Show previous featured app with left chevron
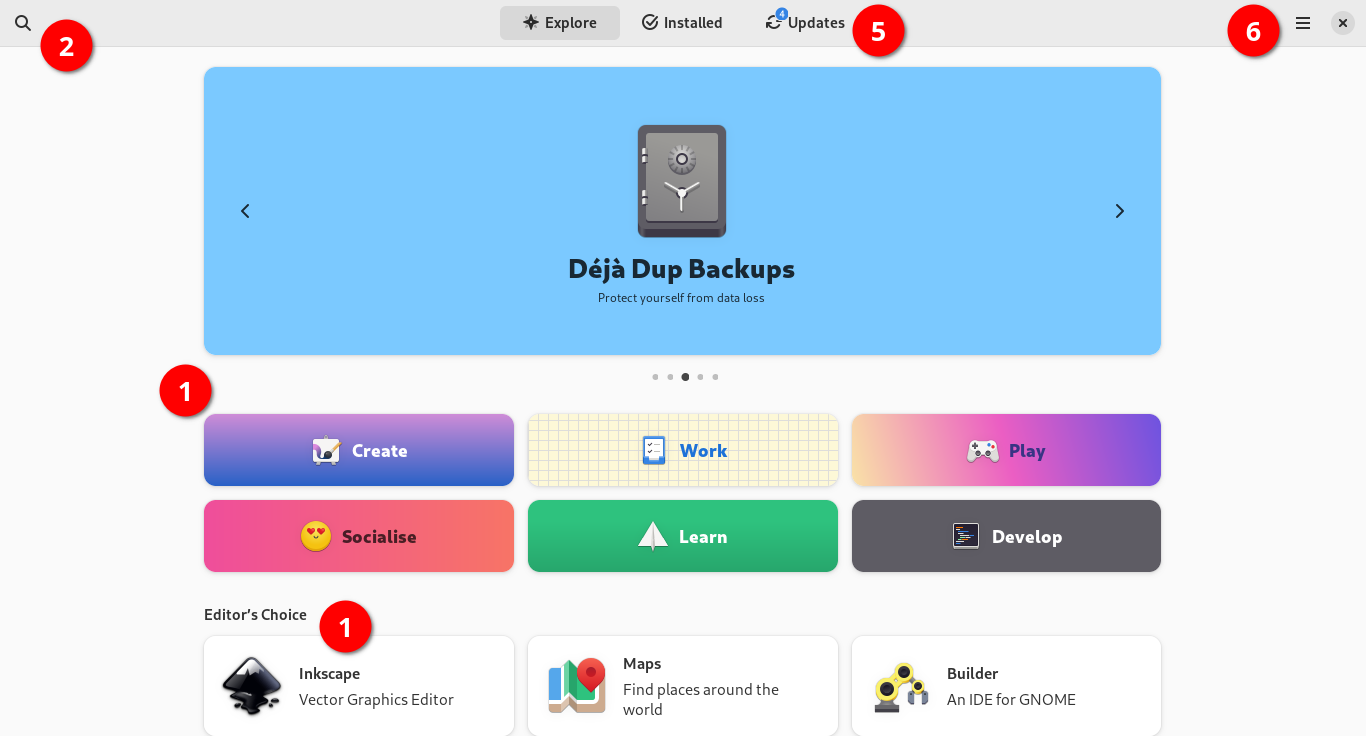Viewport: 1366px width, 736px height. tap(245, 211)
